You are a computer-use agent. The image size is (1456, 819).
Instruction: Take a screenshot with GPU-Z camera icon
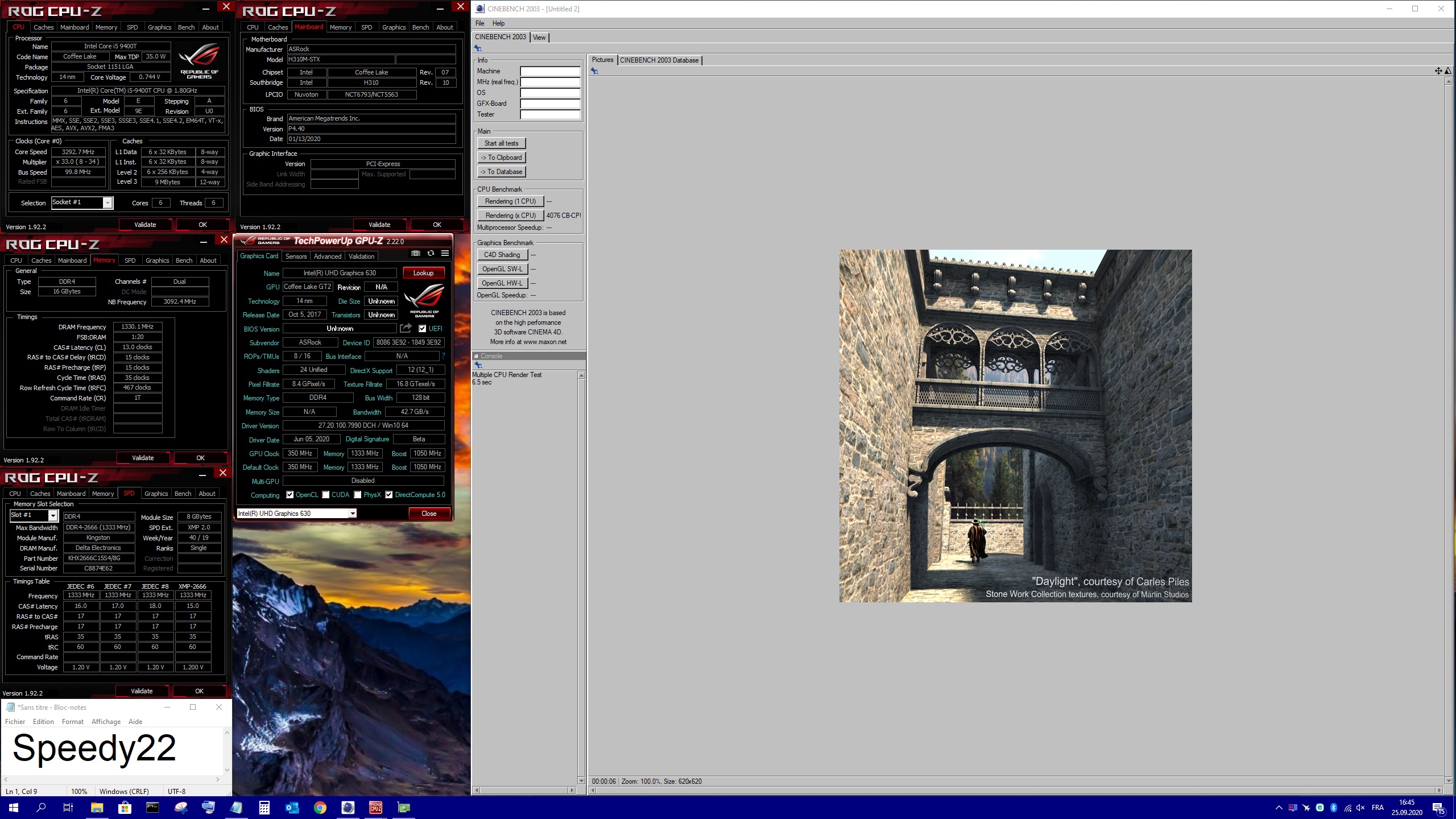(416, 254)
